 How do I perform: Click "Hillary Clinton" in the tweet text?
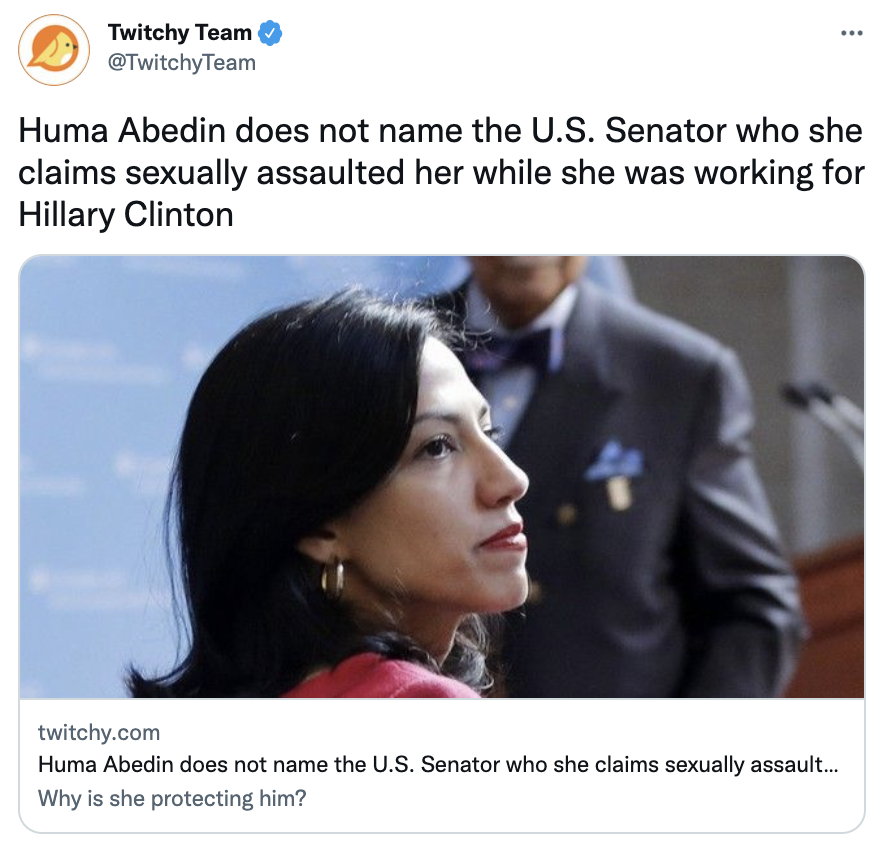coord(126,215)
